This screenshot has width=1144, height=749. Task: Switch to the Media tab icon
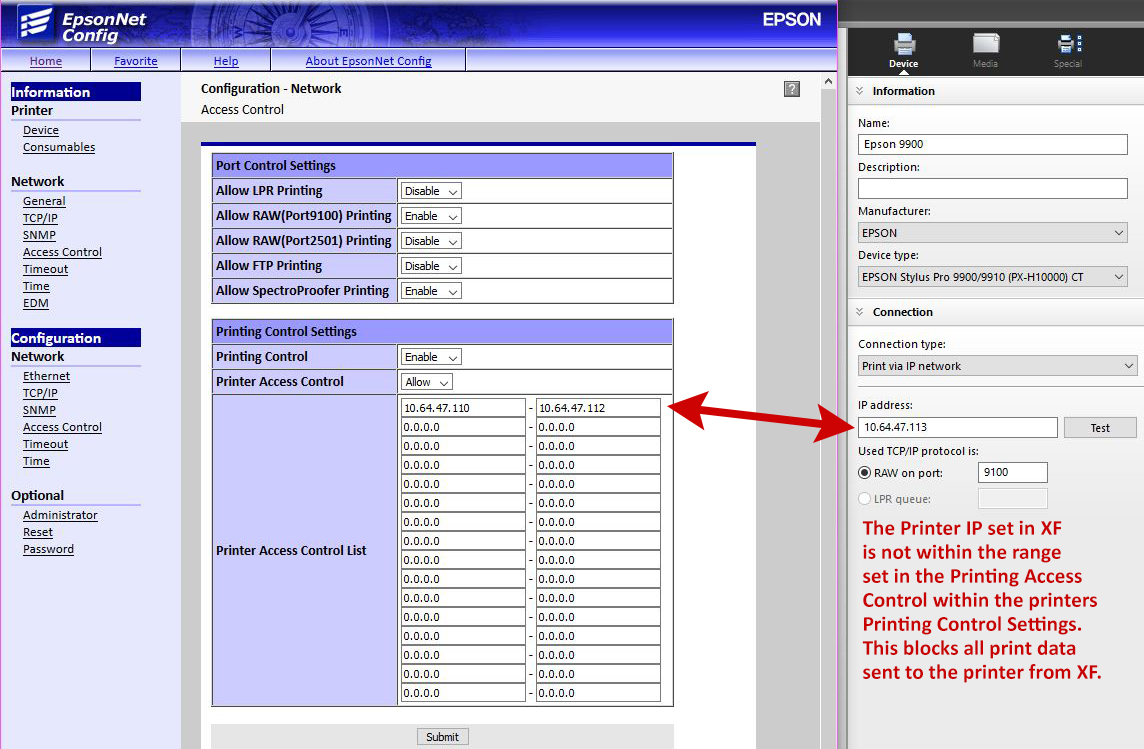point(986,44)
